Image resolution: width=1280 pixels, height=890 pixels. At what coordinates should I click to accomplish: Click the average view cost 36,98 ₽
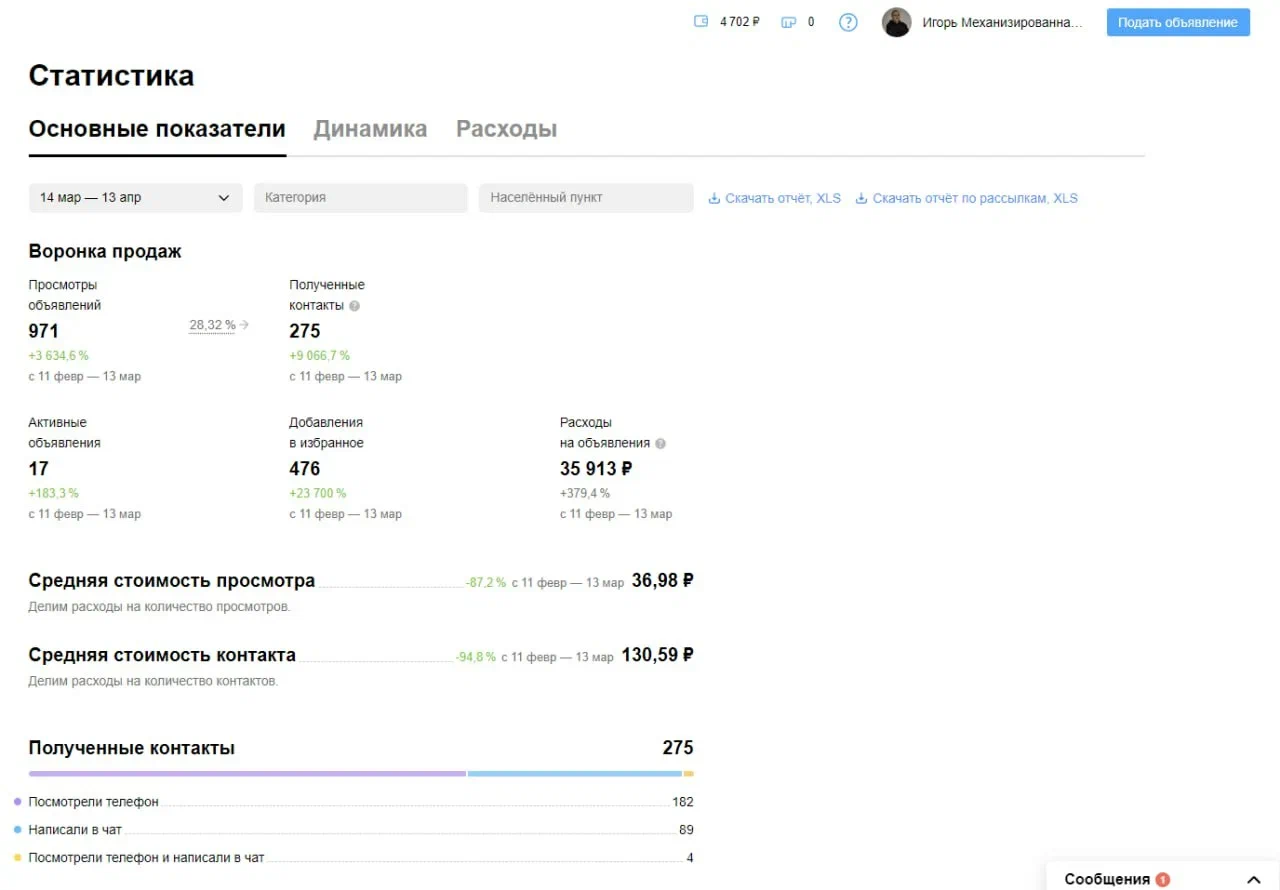(662, 580)
